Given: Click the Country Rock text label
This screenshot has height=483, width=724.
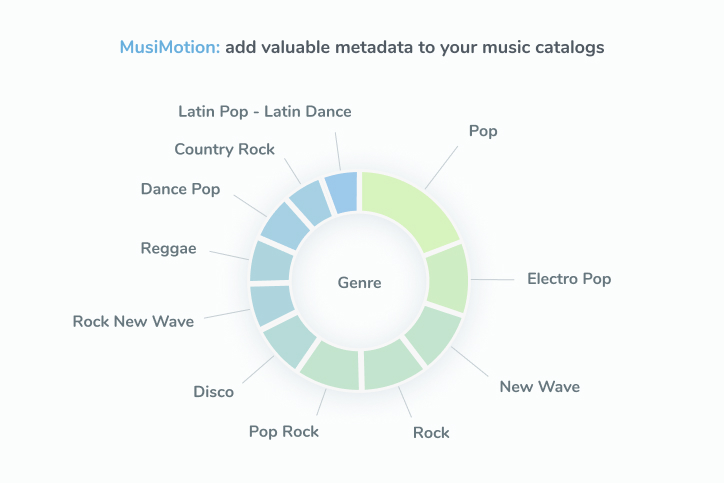Looking at the screenshot, I should click(x=224, y=149).
